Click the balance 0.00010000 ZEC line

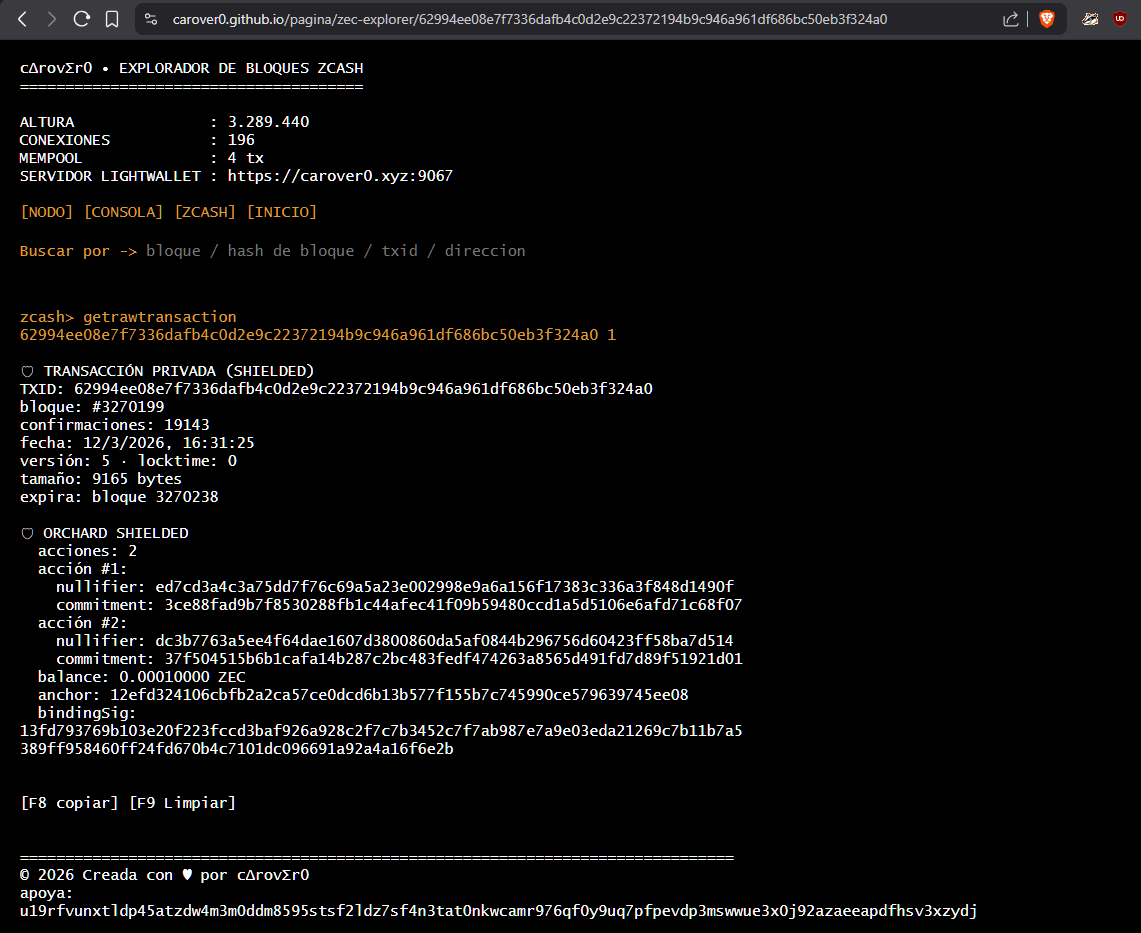tap(142, 677)
